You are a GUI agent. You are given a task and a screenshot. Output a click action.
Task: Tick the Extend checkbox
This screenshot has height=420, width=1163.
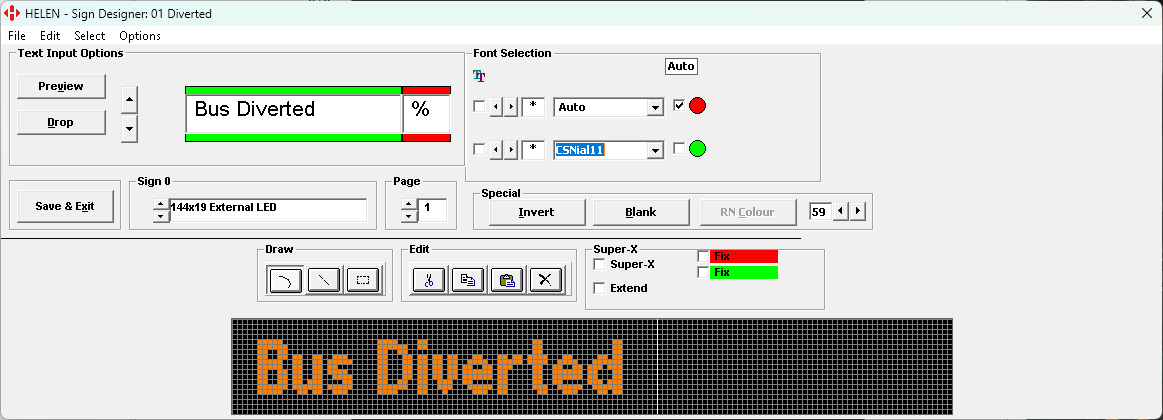(599, 288)
